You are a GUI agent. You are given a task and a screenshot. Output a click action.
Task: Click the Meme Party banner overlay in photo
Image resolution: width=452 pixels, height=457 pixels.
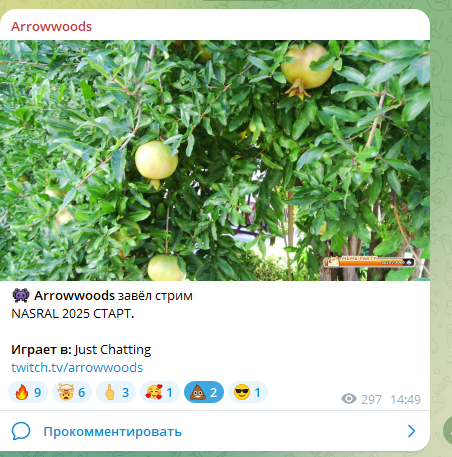[369, 262]
